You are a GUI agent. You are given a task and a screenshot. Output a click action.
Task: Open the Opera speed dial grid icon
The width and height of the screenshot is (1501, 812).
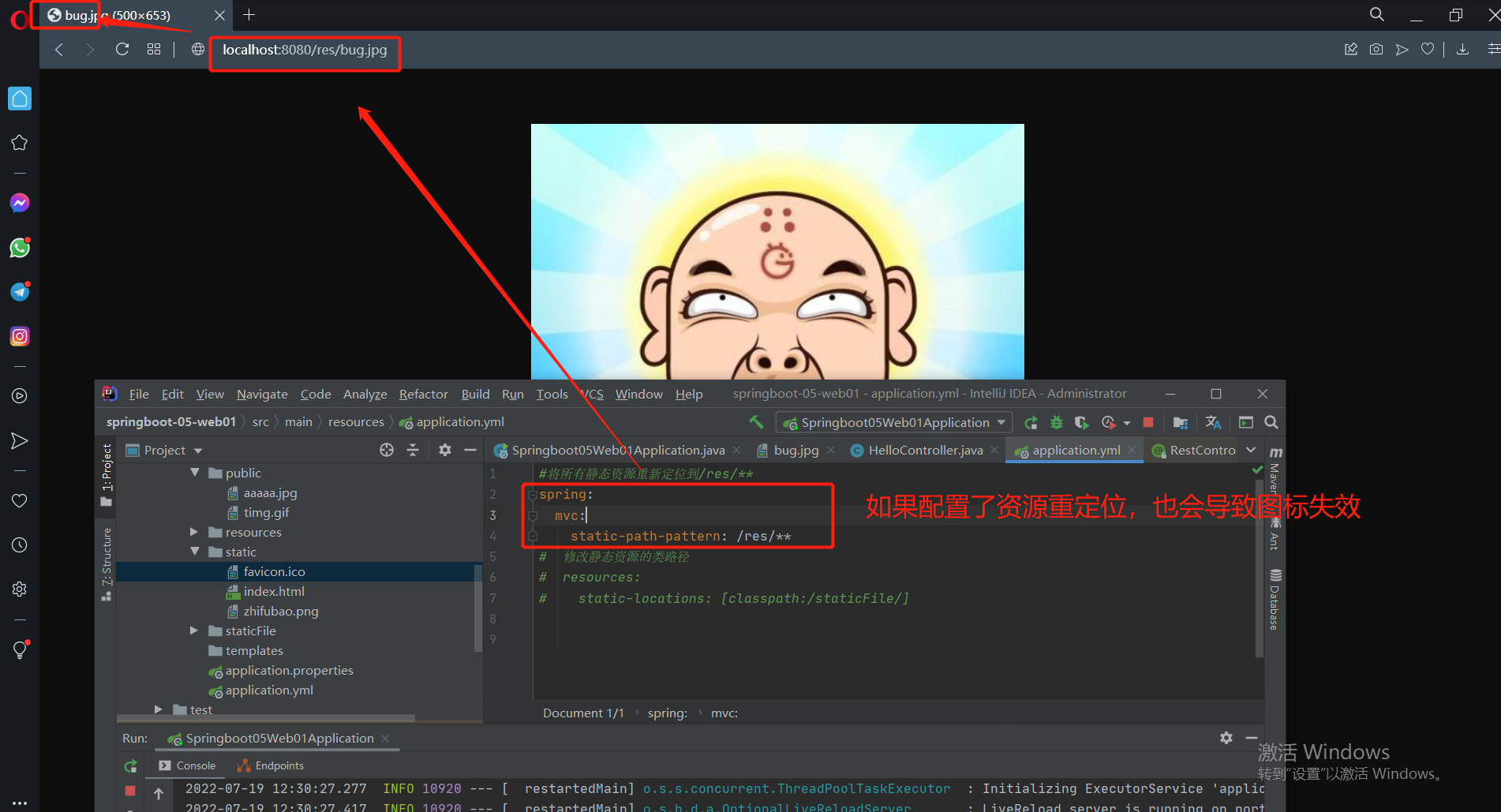154,50
